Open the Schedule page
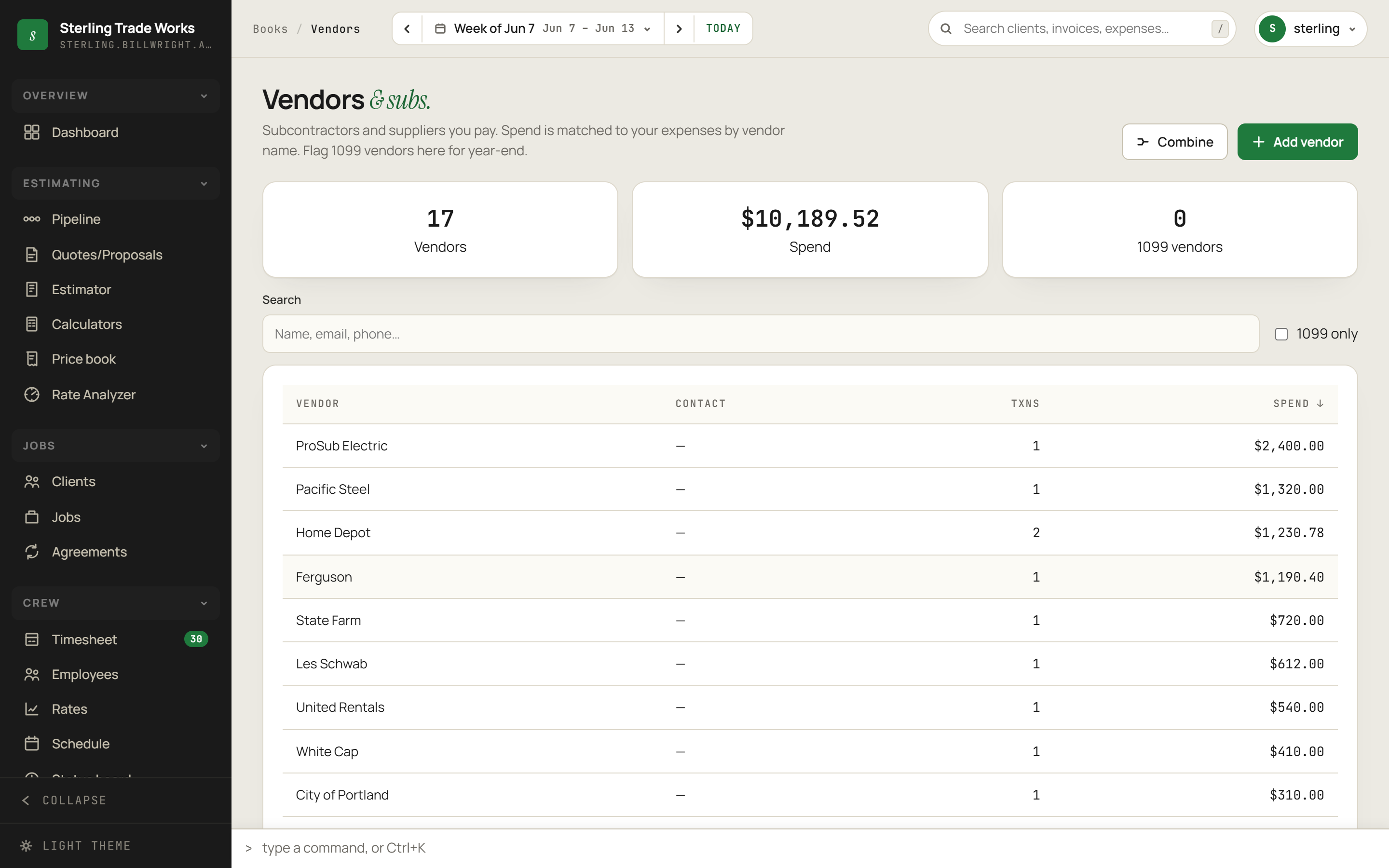Viewport: 1389px width, 868px height. pyautogui.click(x=115, y=744)
